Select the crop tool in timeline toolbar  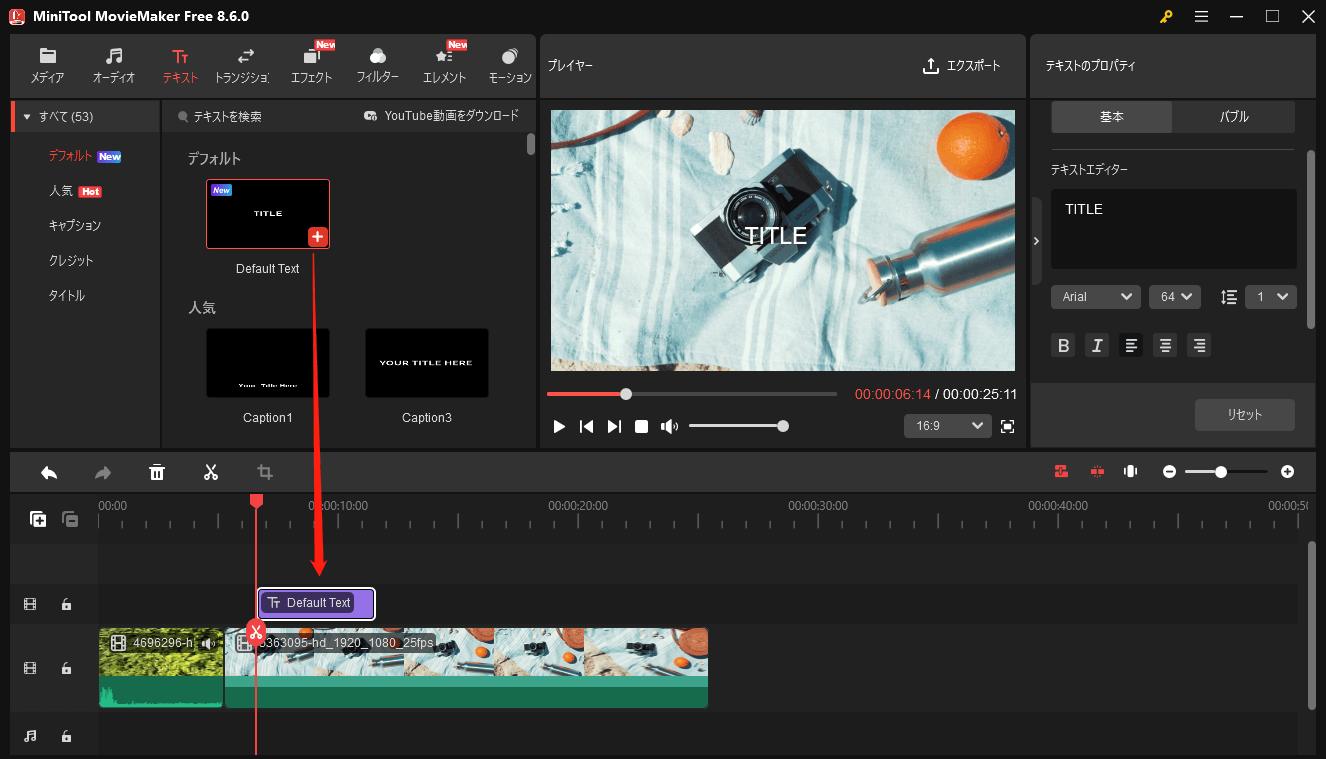click(x=264, y=471)
